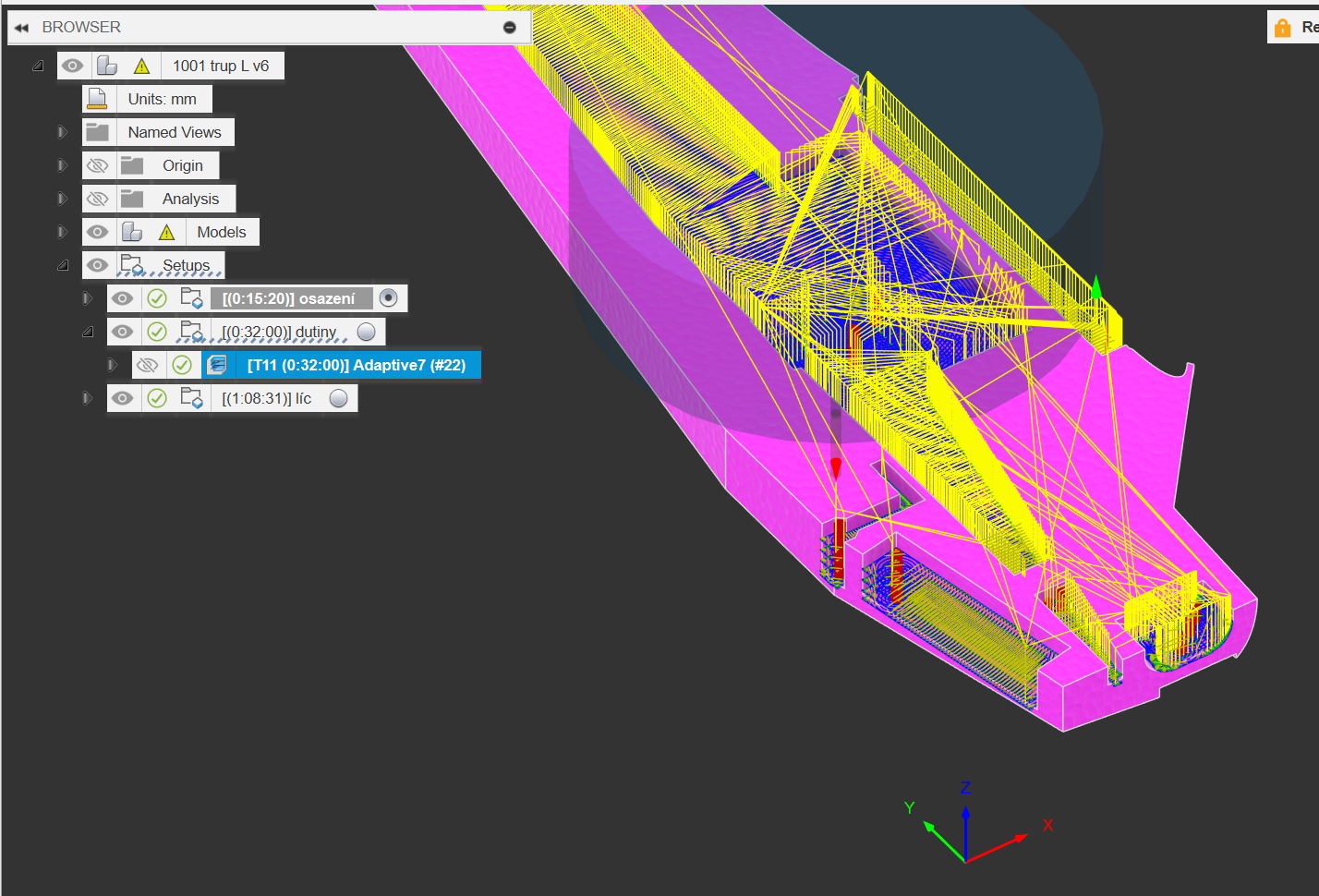Expand the Analysis folder node
The image size is (1319, 896).
point(62,199)
